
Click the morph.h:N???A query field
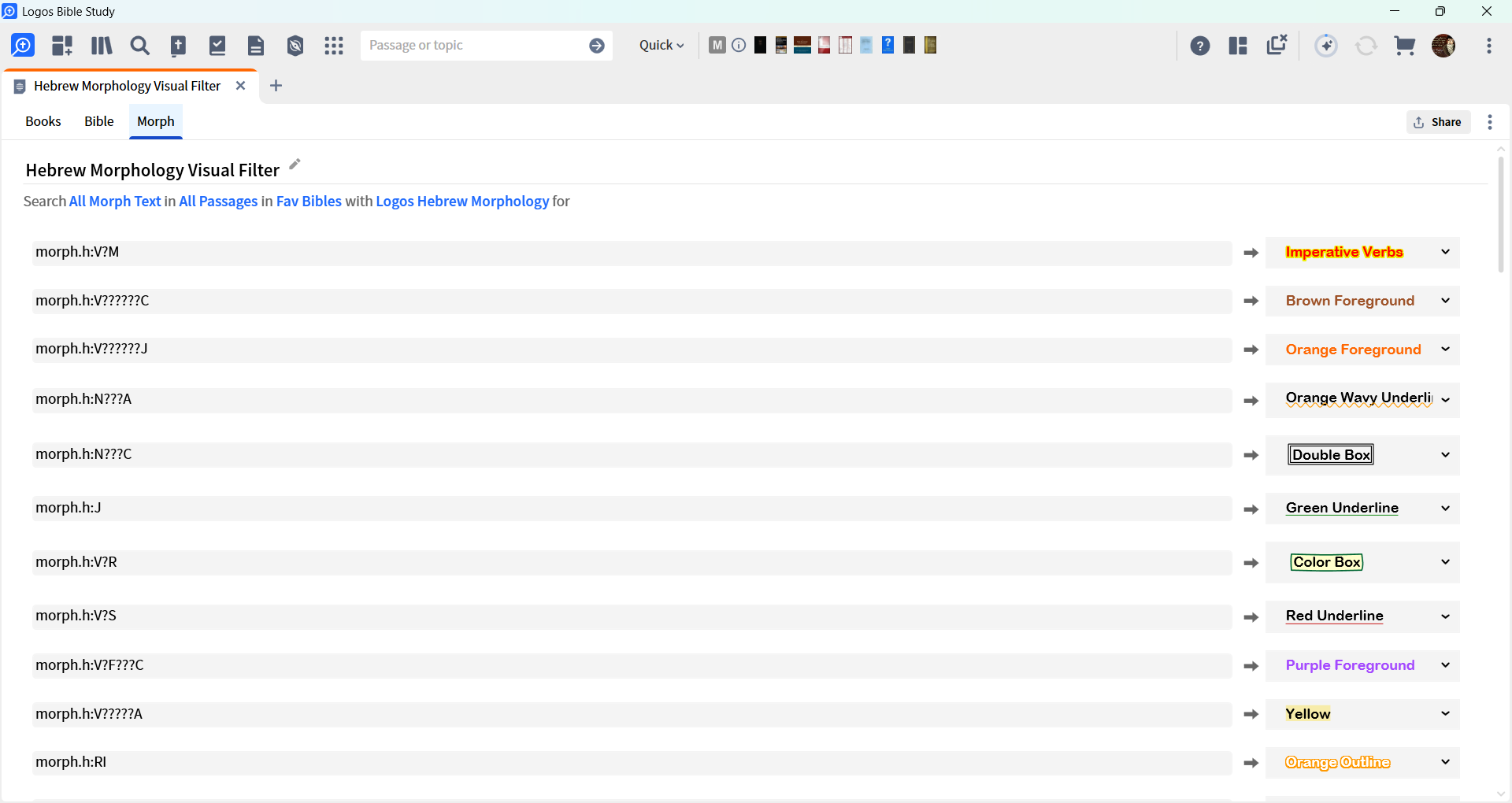click(x=632, y=400)
